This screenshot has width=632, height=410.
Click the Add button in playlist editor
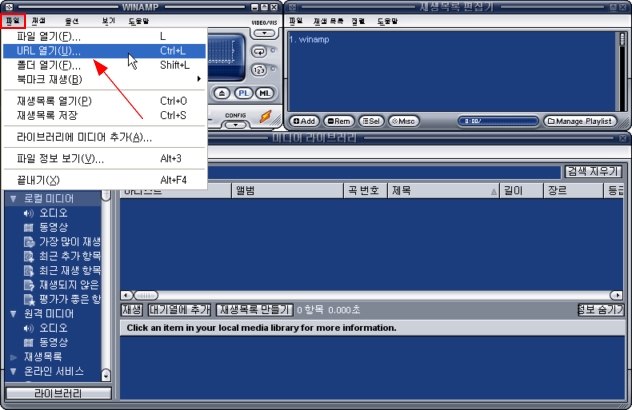pyautogui.click(x=304, y=121)
